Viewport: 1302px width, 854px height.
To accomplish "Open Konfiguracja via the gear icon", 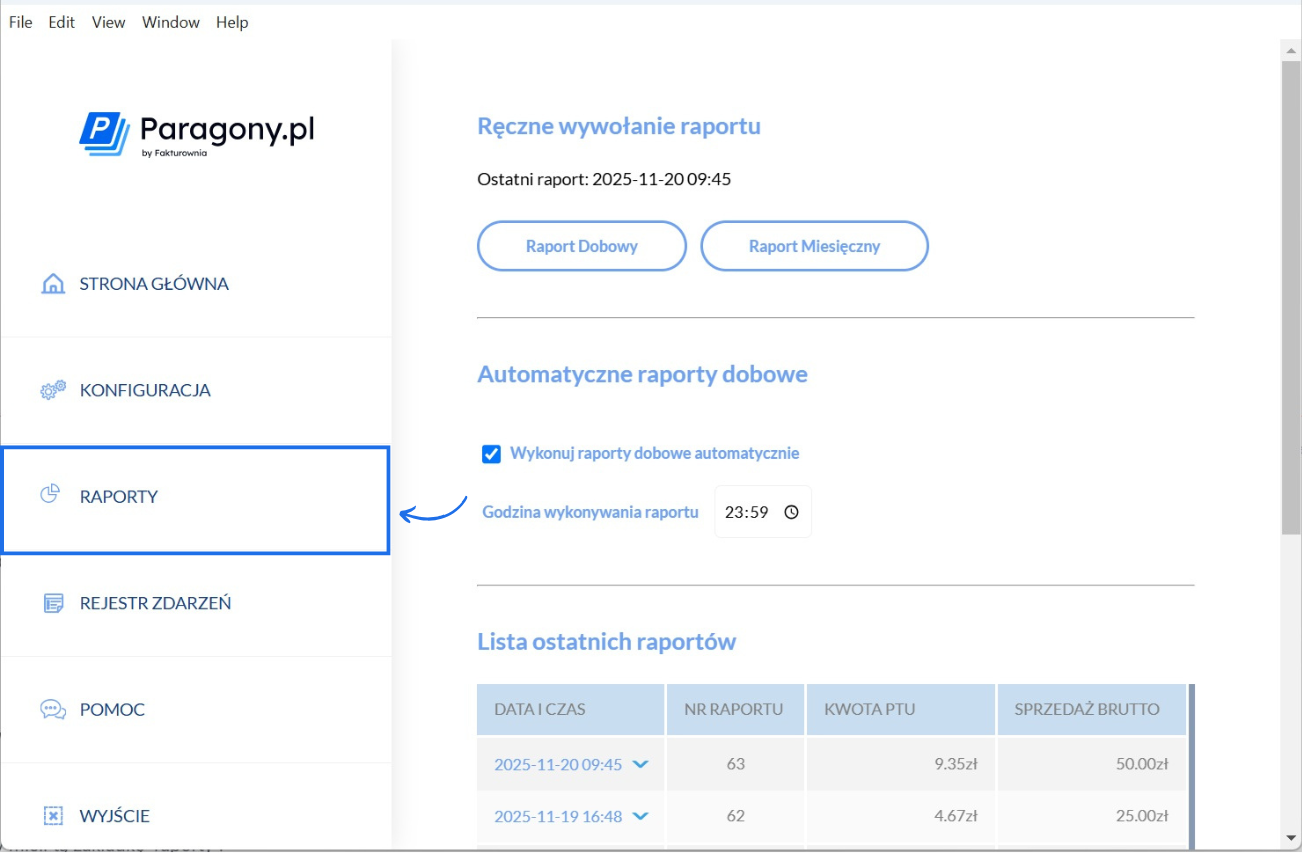I will click(51, 390).
